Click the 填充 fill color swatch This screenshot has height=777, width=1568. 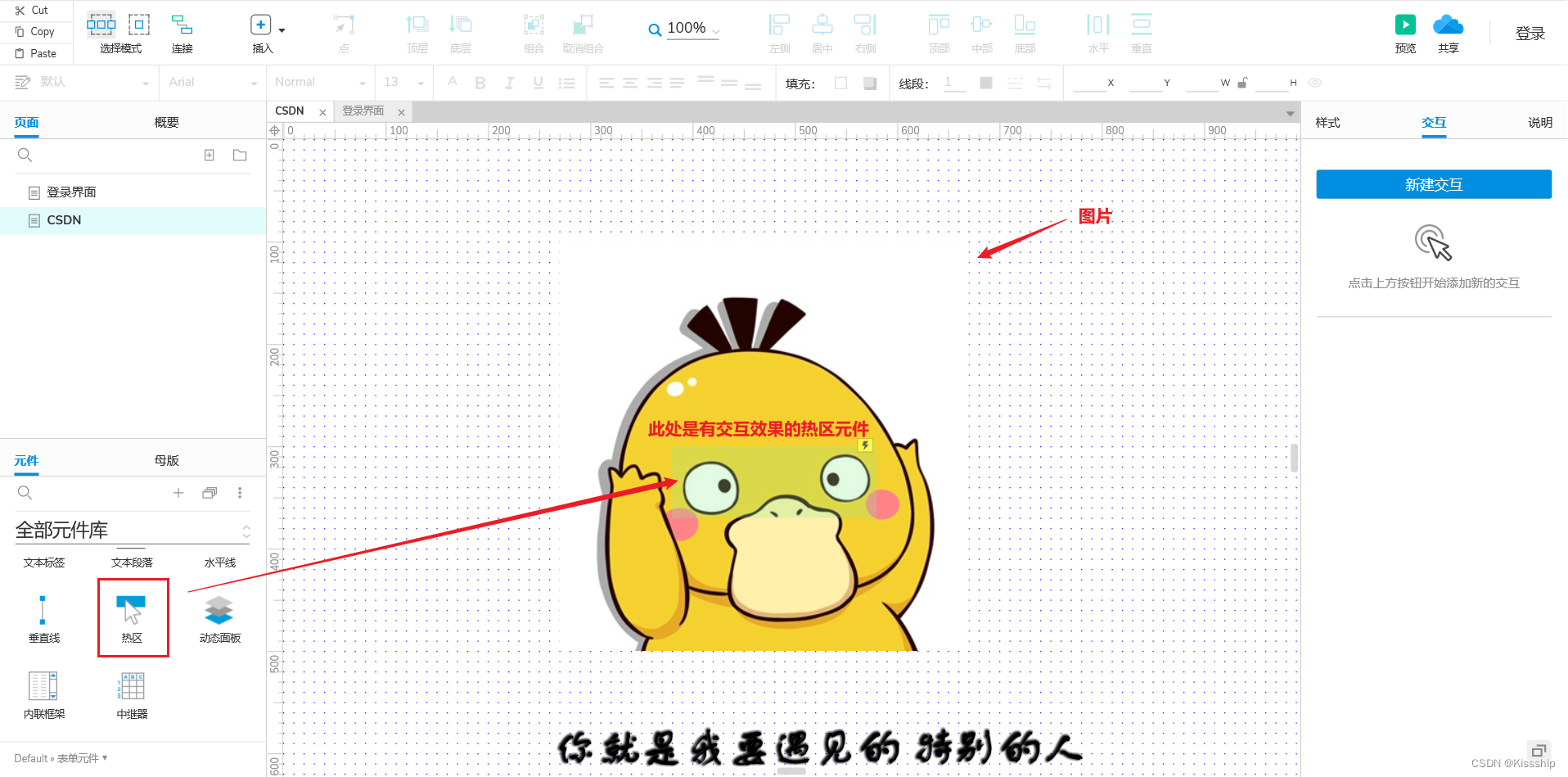click(x=840, y=83)
